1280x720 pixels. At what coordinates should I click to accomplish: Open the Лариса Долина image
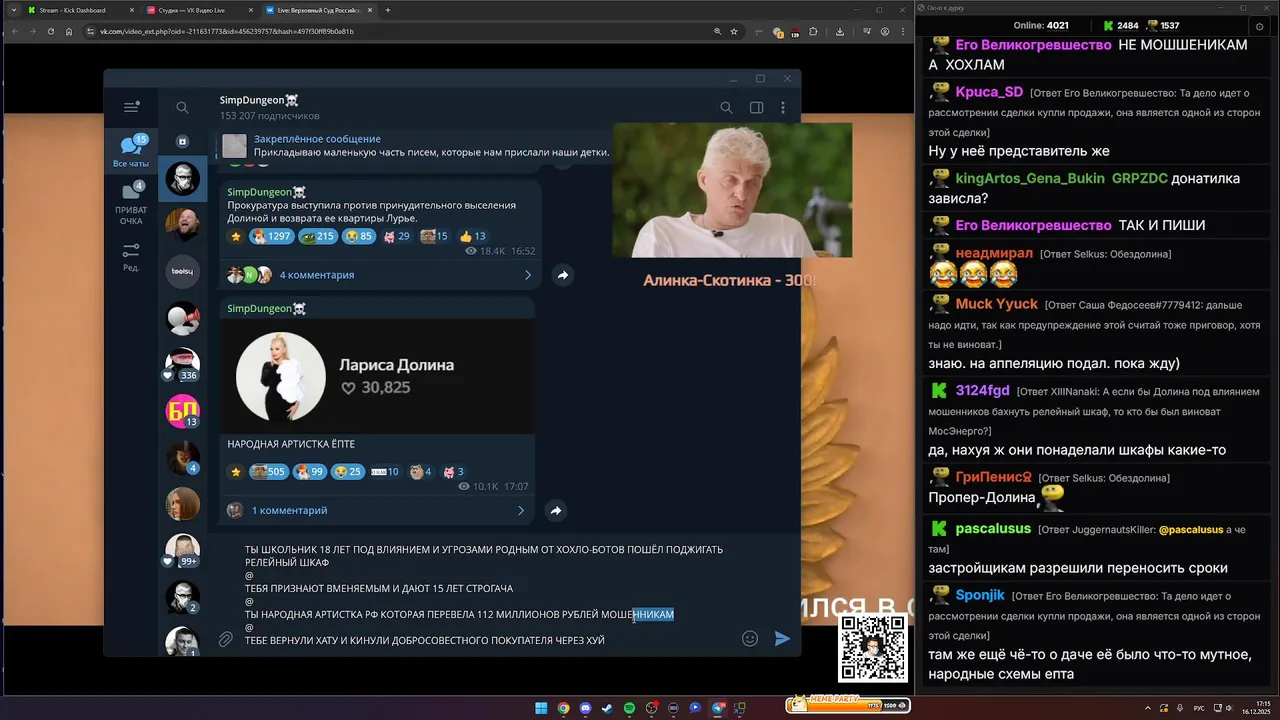pyautogui.click(x=377, y=377)
